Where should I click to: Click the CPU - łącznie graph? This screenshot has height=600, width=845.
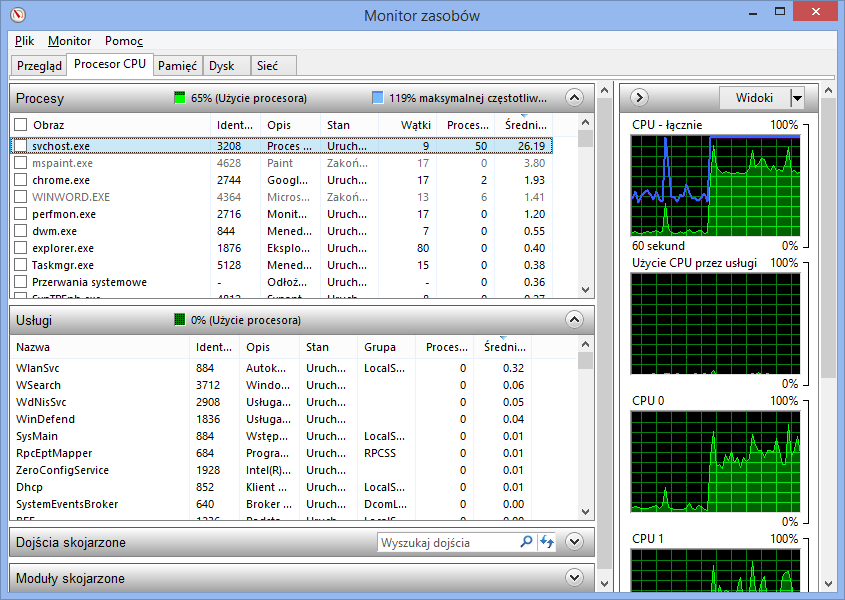(x=716, y=186)
